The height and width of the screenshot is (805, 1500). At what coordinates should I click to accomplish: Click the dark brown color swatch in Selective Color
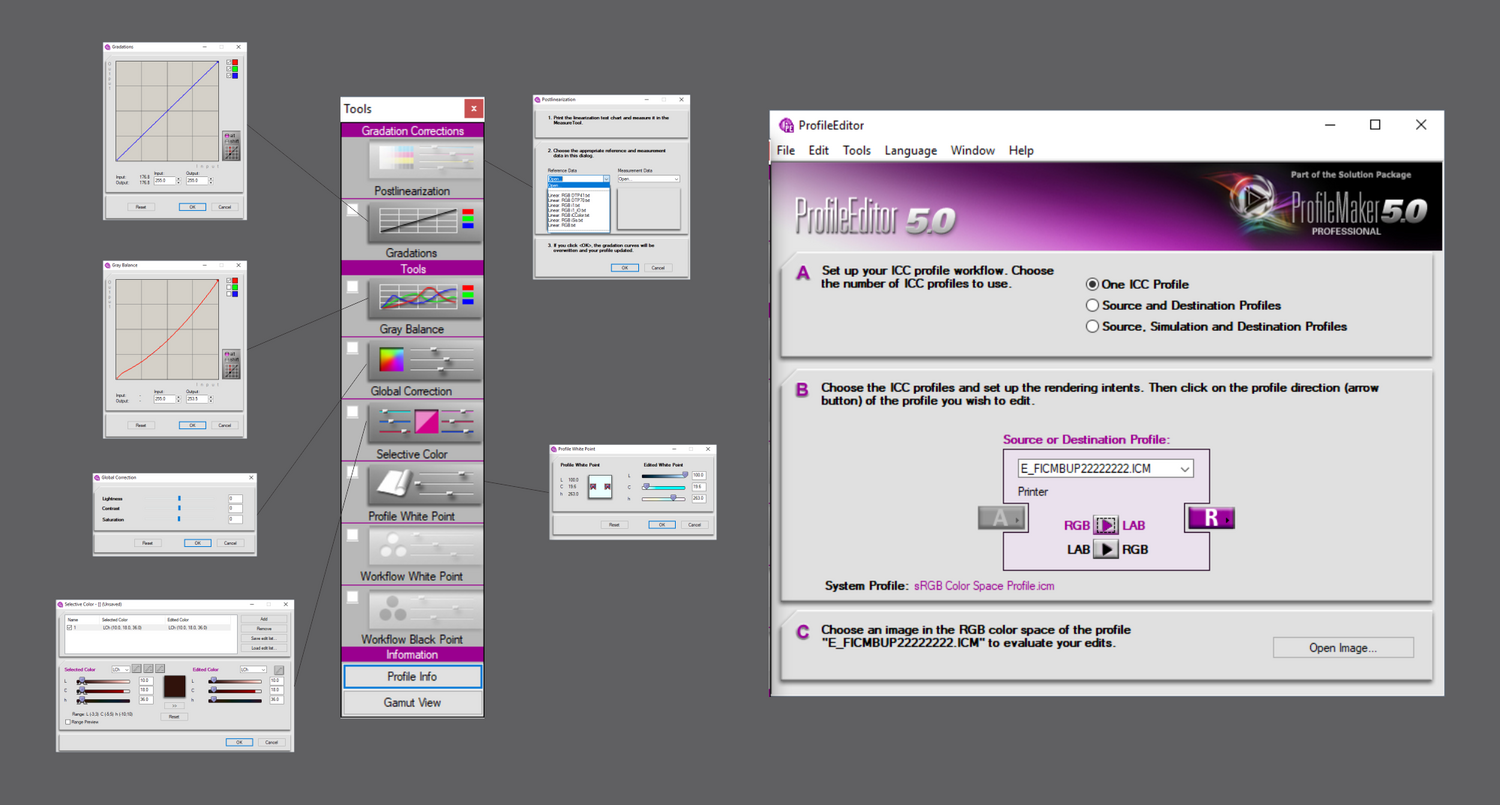tap(175, 686)
